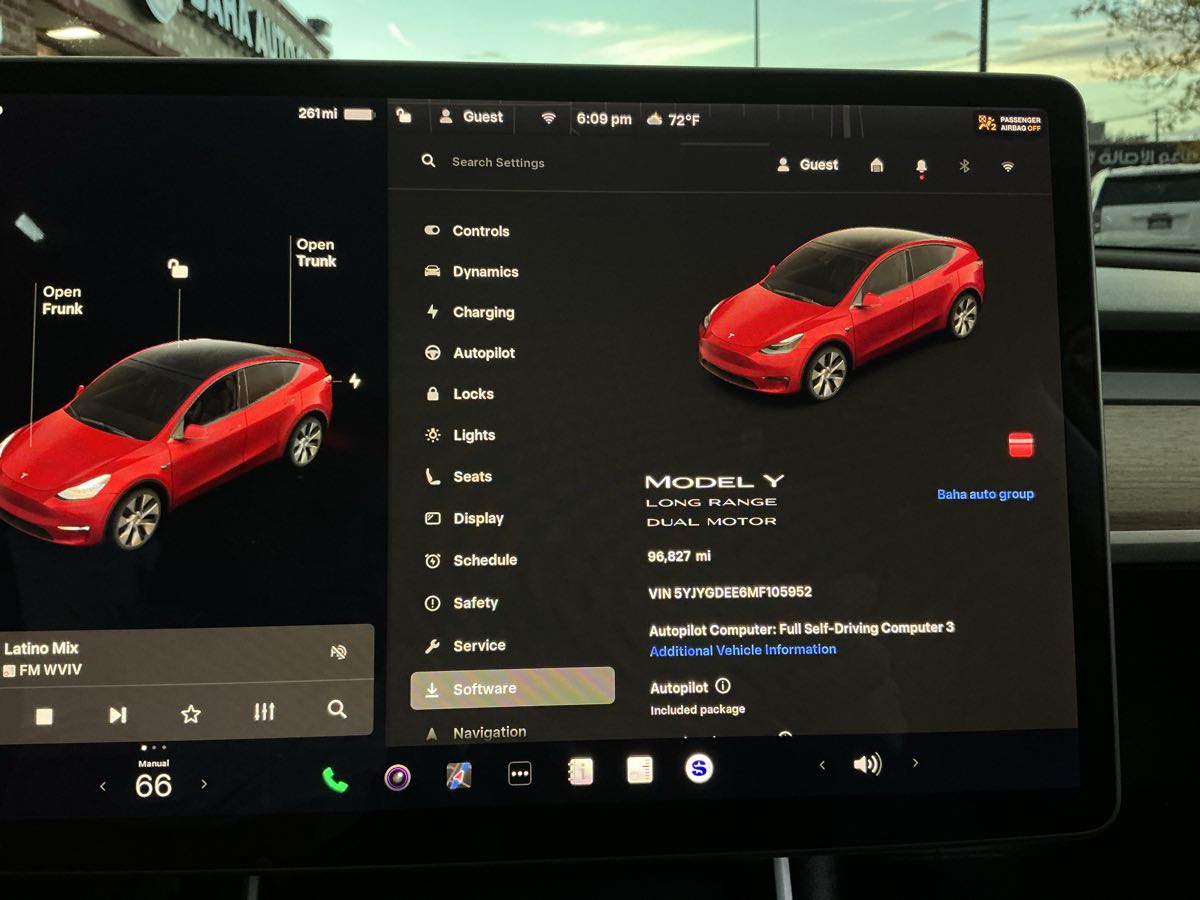Open the Charging settings menu
Viewport: 1200px width, 900px height.
[x=483, y=312]
